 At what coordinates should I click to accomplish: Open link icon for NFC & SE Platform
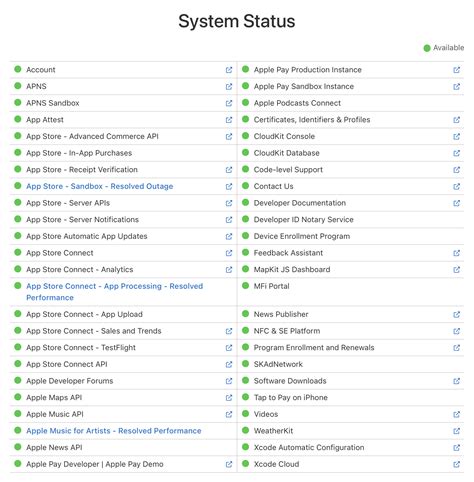(457, 331)
